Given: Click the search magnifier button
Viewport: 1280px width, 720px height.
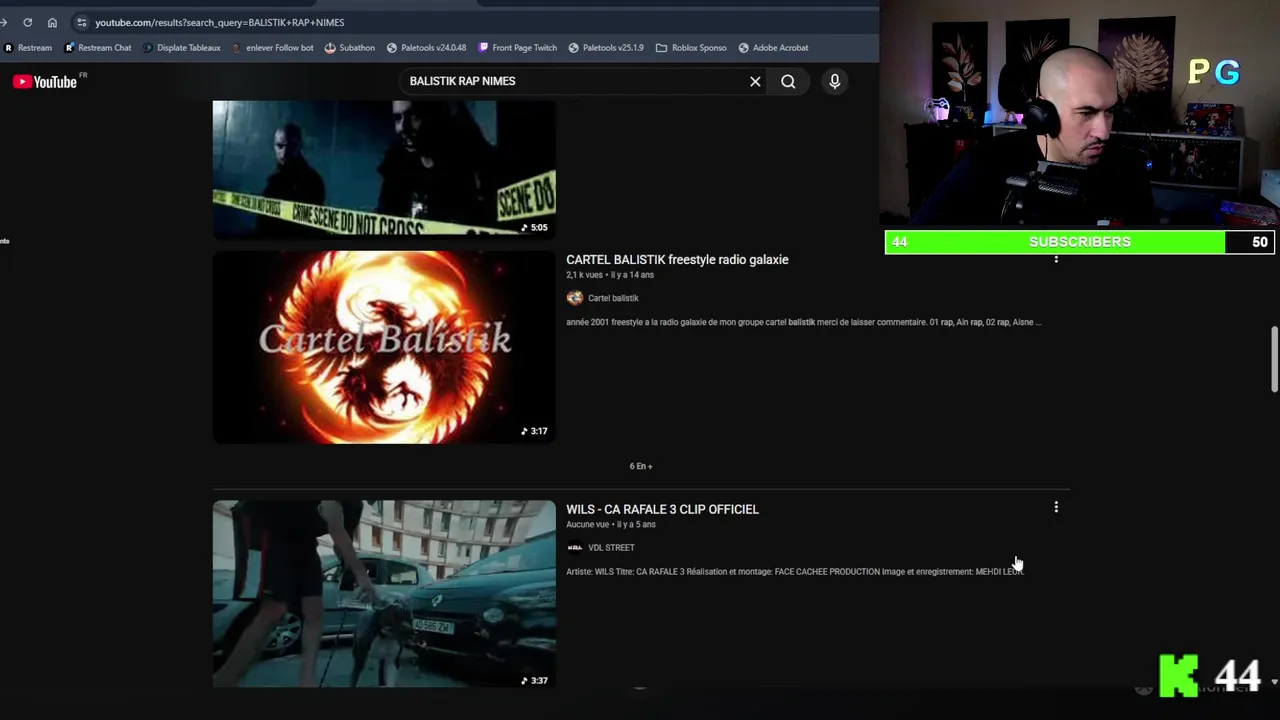Looking at the screenshot, I should coord(788,81).
